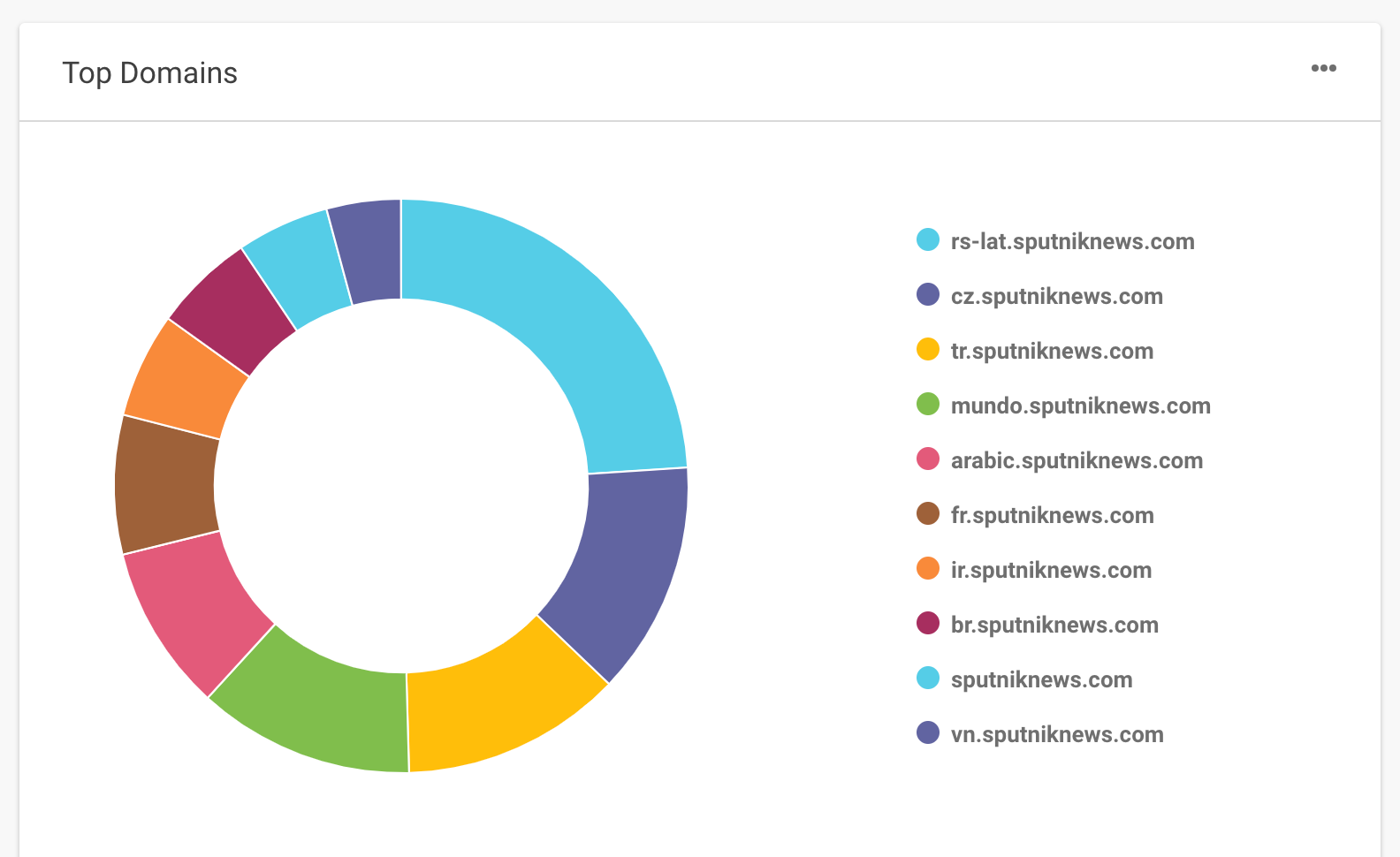Click the fr.sputniknews.com brown legend dot
The width and height of the screenshot is (1400, 857).
click(x=928, y=513)
